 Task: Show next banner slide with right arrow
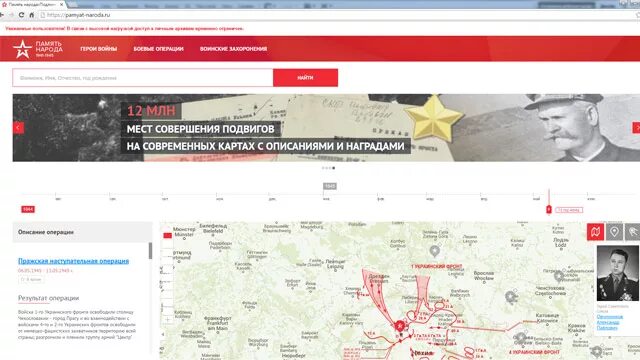point(636,128)
